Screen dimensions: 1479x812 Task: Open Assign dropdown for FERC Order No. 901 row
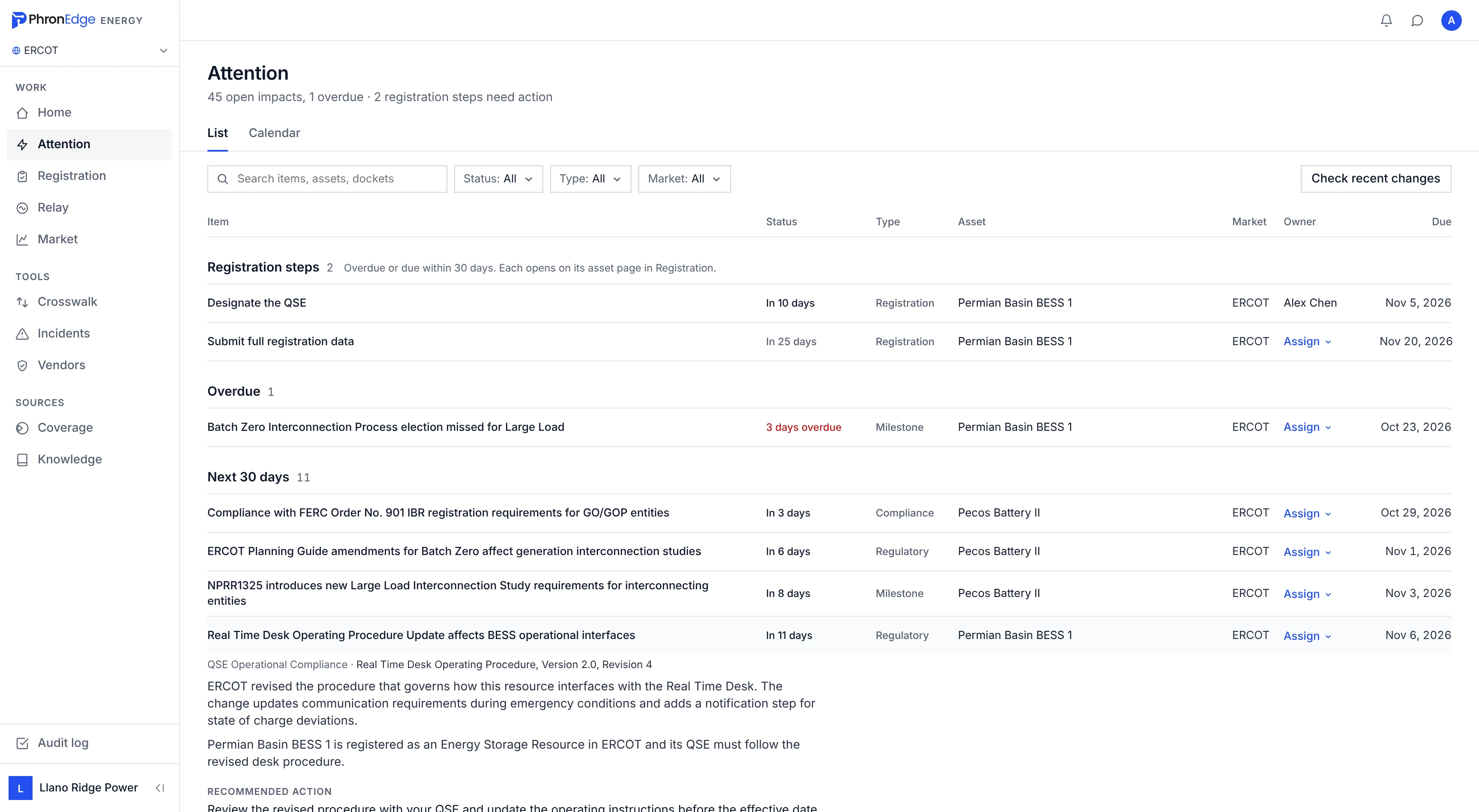coord(1307,513)
